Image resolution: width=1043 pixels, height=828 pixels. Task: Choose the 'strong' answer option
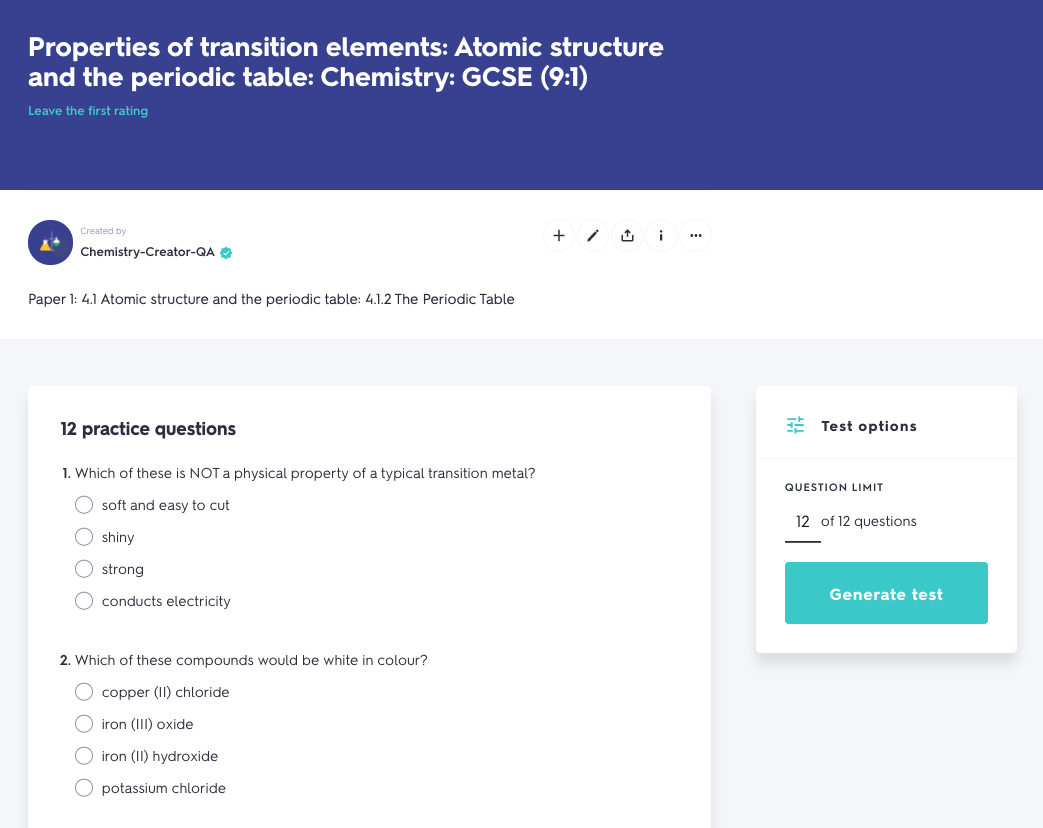click(x=84, y=568)
